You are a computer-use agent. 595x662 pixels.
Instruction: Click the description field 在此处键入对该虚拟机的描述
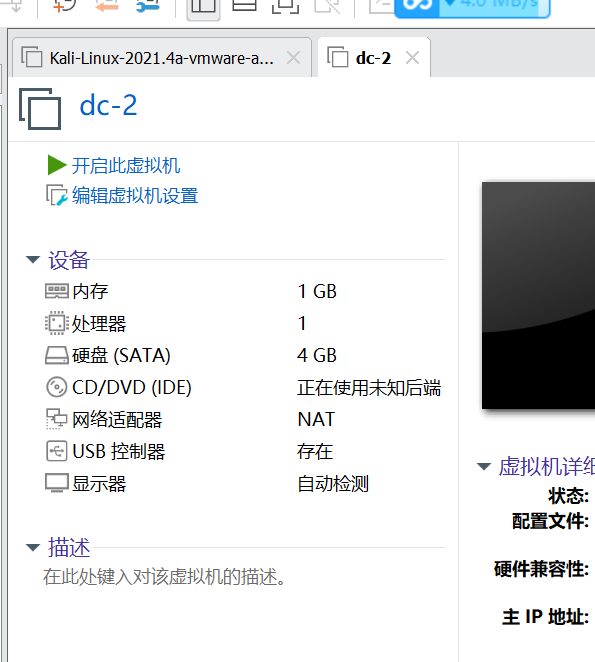164,577
